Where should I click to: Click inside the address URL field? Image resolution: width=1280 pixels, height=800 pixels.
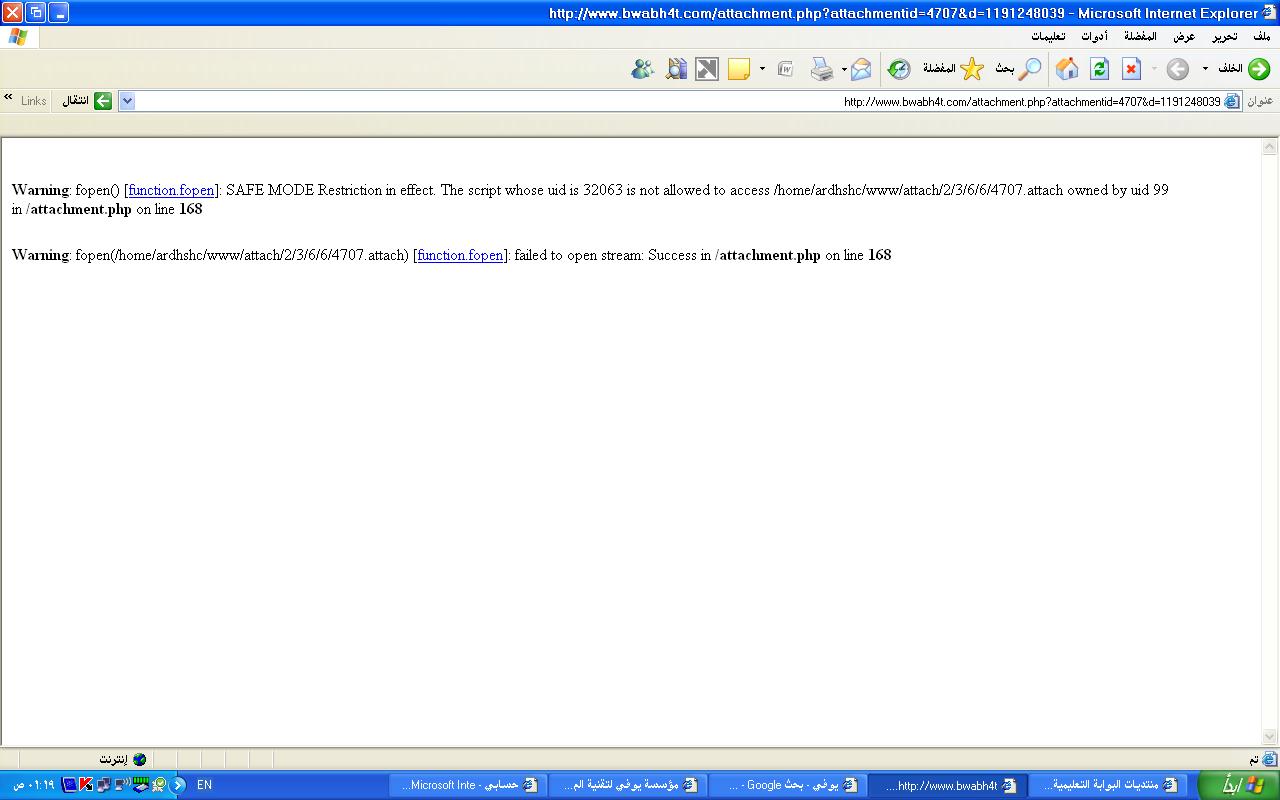[x=600, y=101]
